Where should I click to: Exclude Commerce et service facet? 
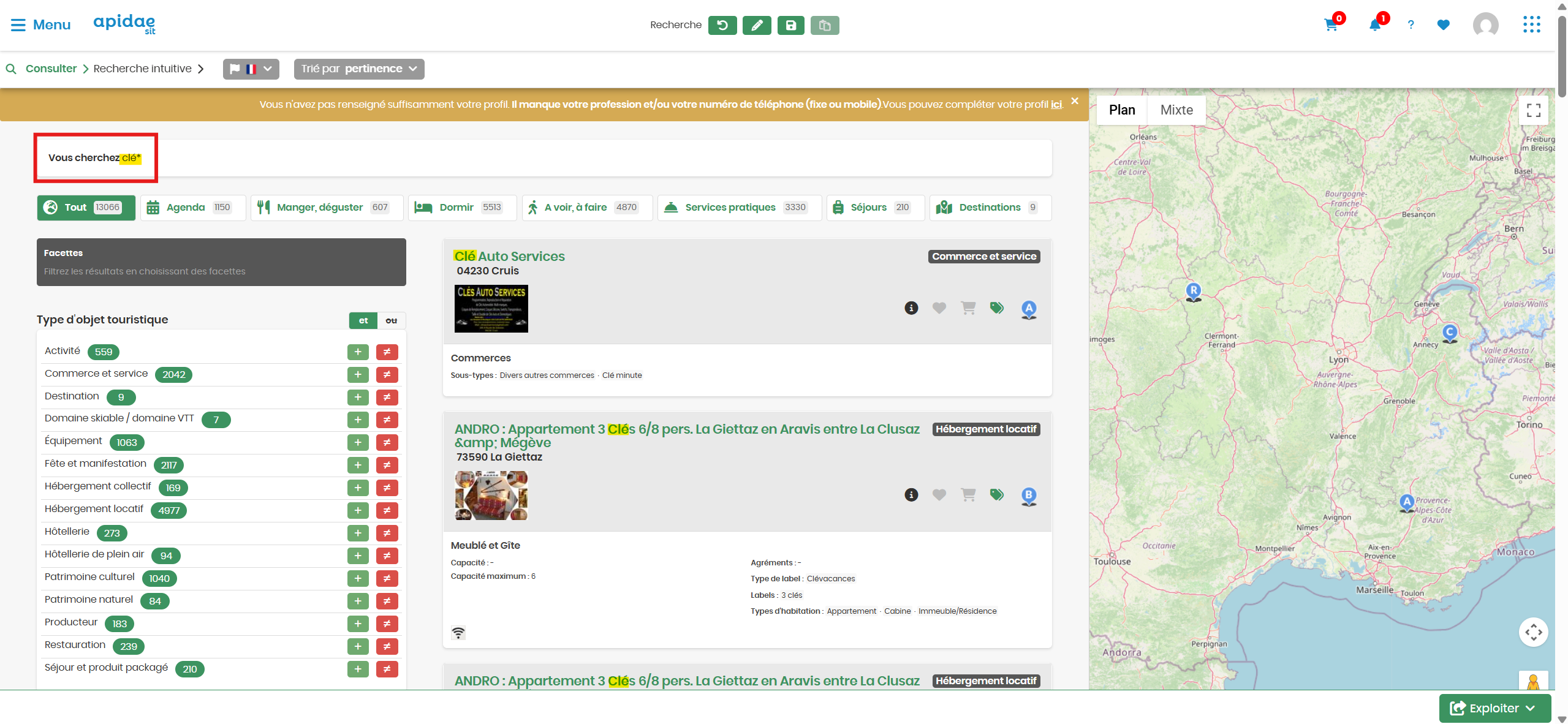pos(387,374)
